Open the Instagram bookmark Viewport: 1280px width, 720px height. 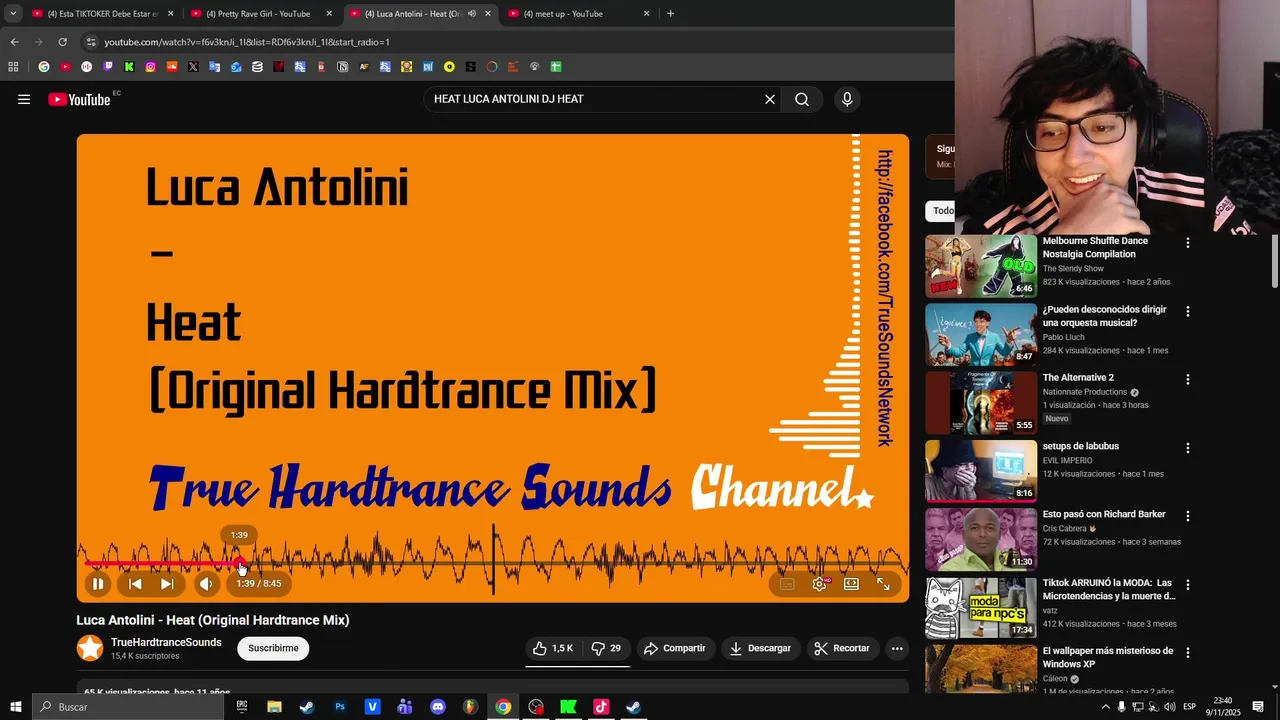click(151, 67)
